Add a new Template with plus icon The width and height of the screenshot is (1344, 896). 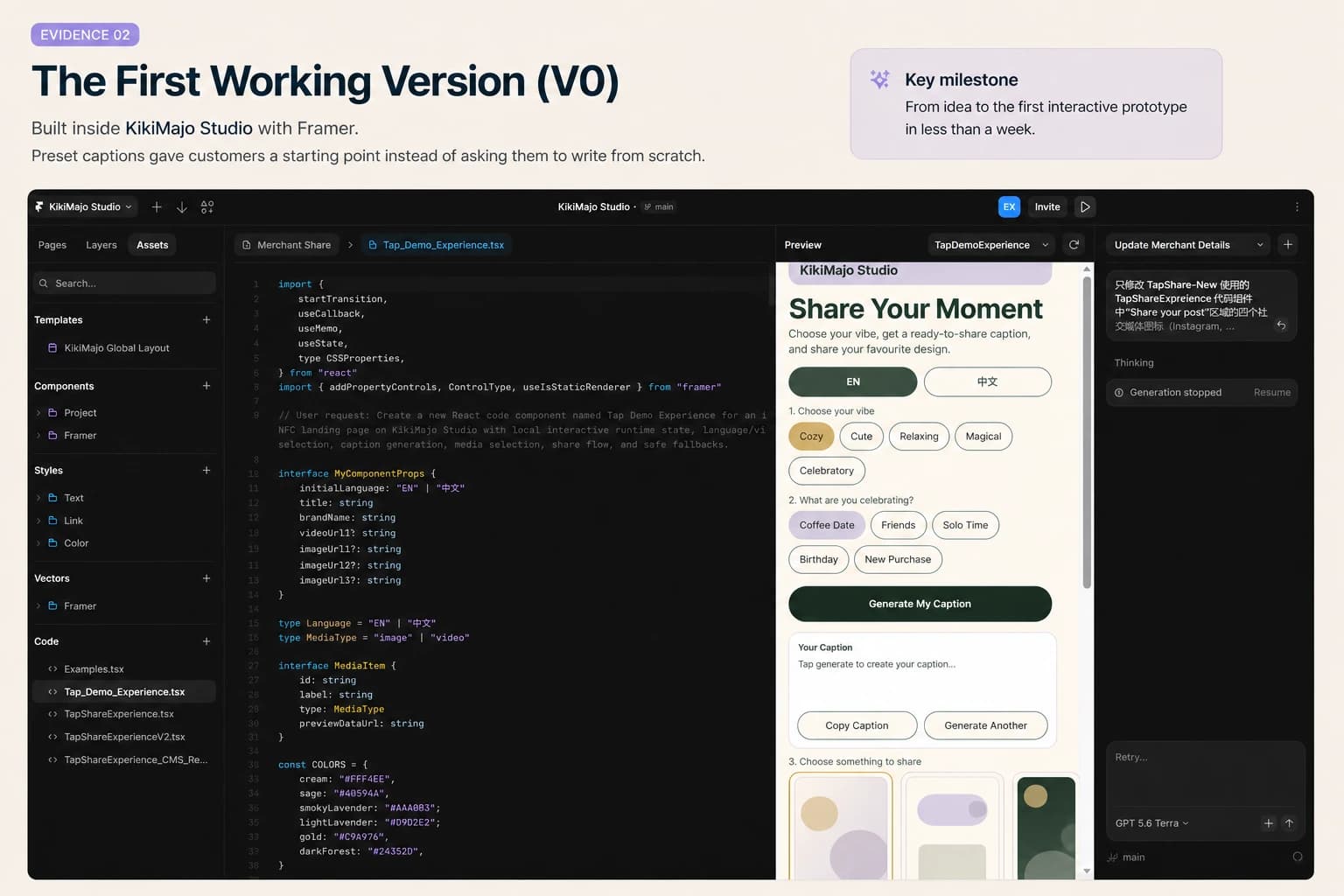tap(206, 320)
